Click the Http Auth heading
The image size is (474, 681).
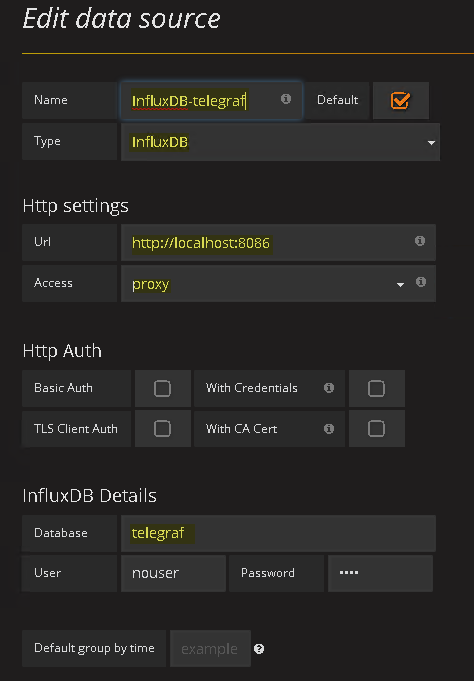pos(62,350)
